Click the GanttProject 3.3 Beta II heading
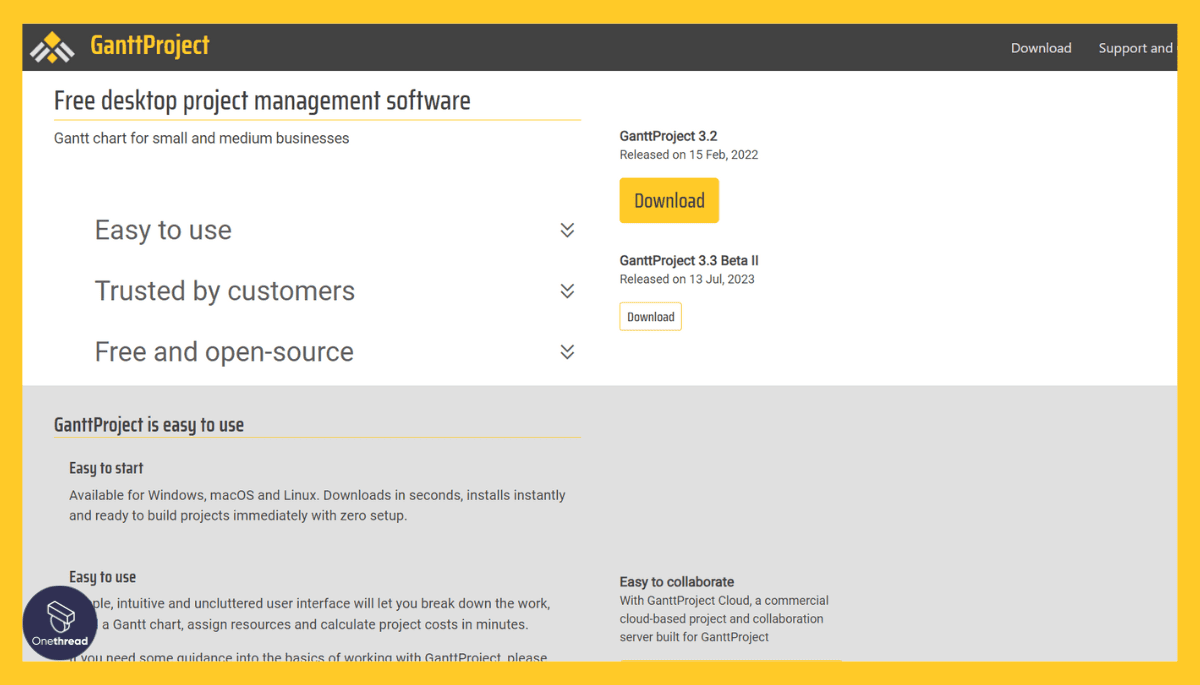Image resolution: width=1200 pixels, height=685 pixels. [x=689, y=261]
